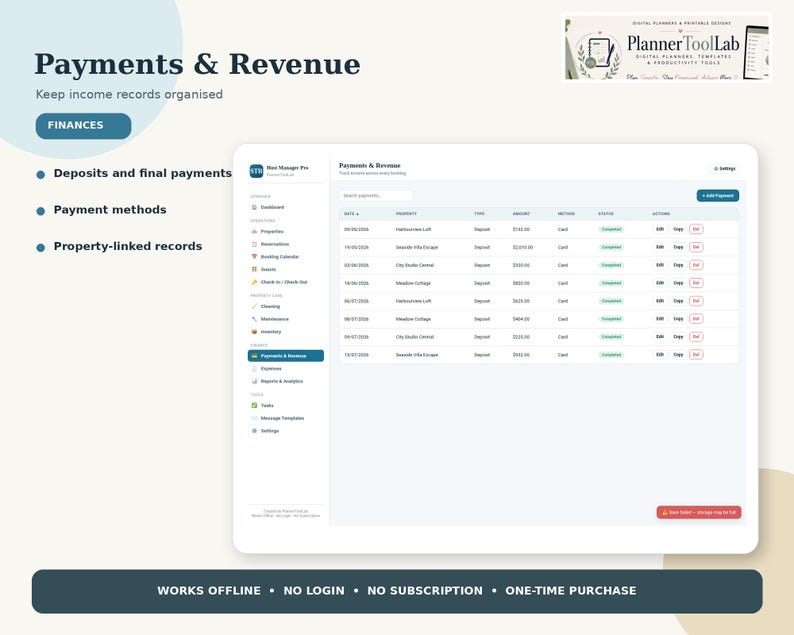The height and width of the screenshot is (635, 794).
Task: Sort by the Amount column header
Action: (x=521, y=214)
